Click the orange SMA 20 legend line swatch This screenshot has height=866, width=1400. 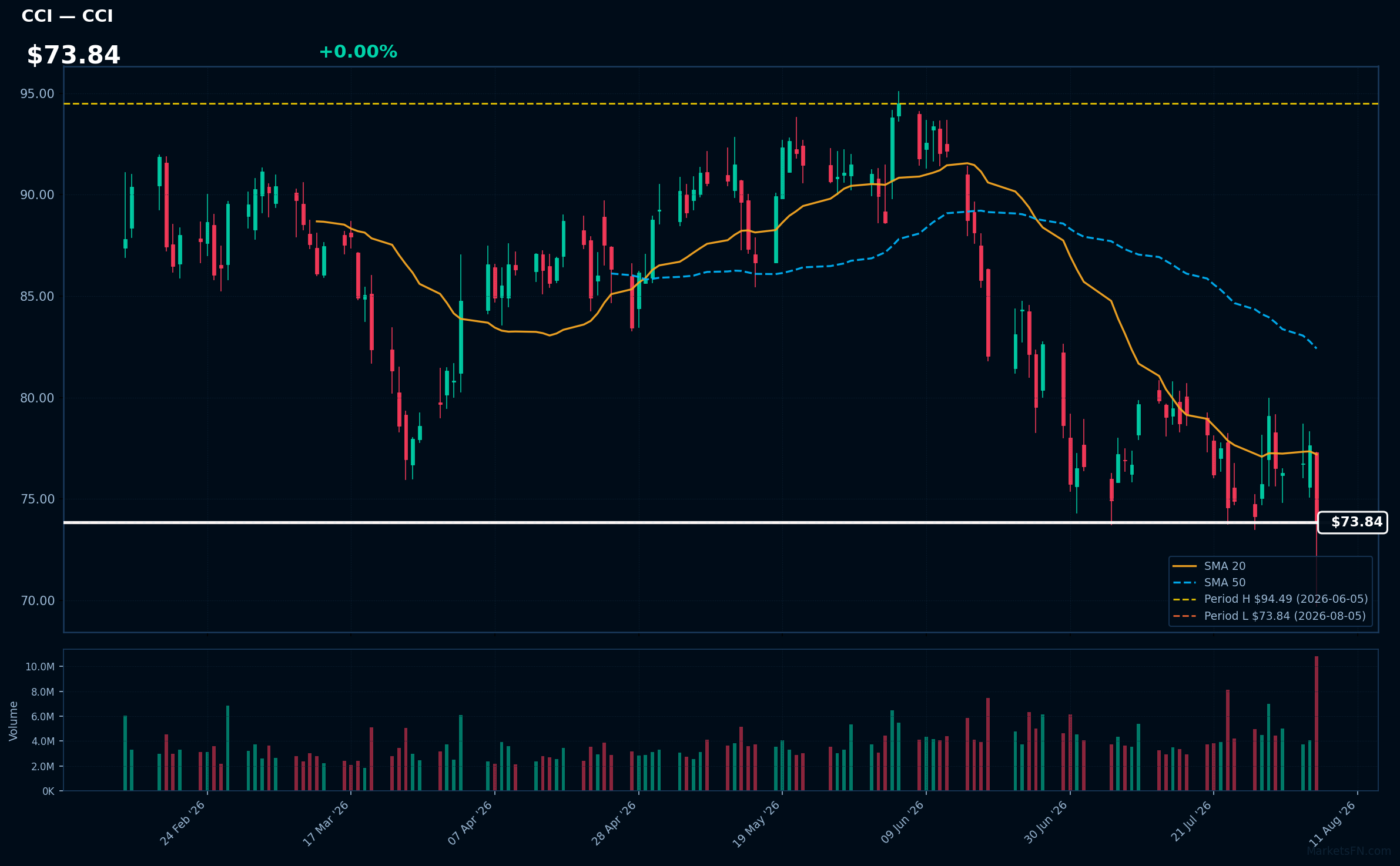coord(1184,566)
